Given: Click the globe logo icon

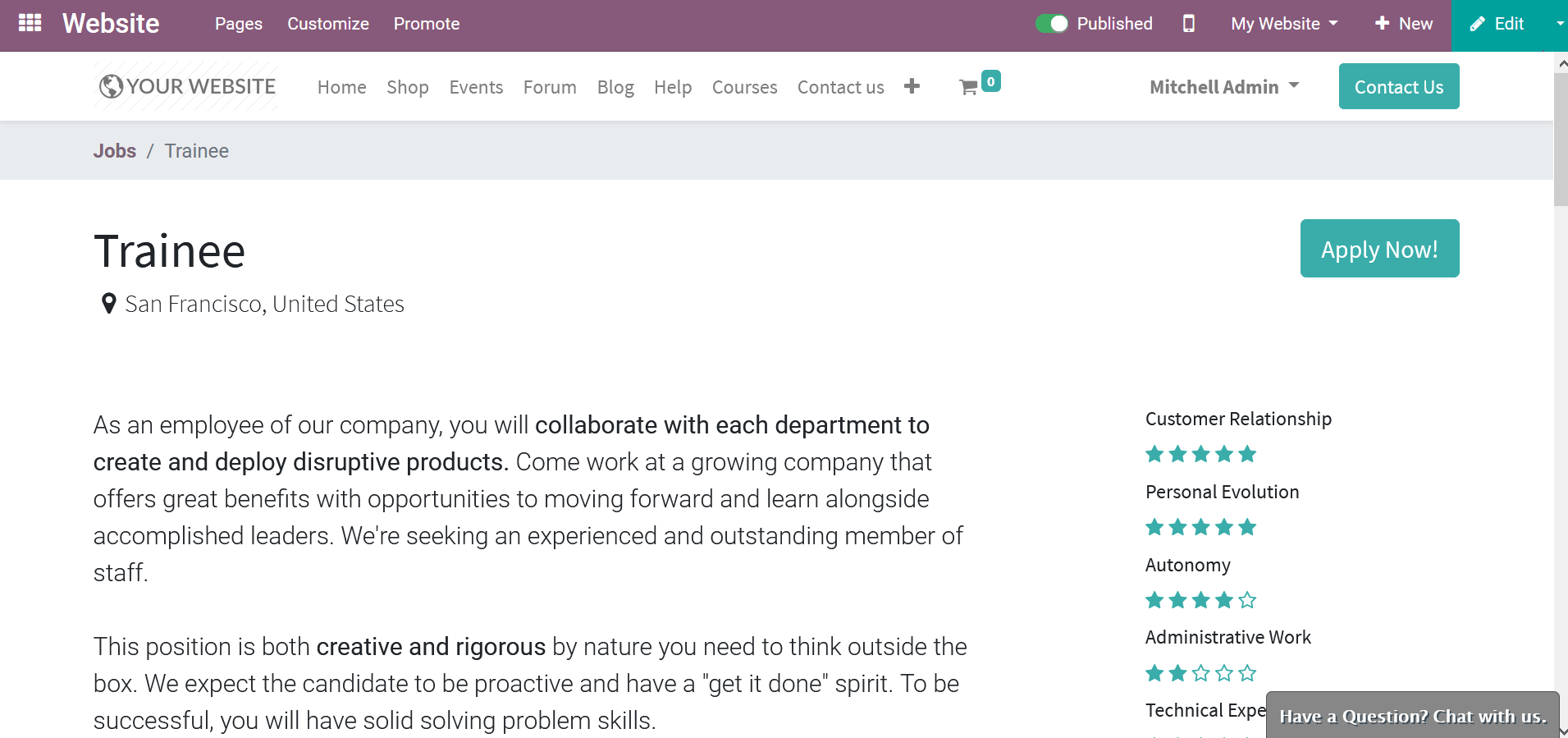Looking at the screenshot, I should pyautogui.click(x=111, y=86).
